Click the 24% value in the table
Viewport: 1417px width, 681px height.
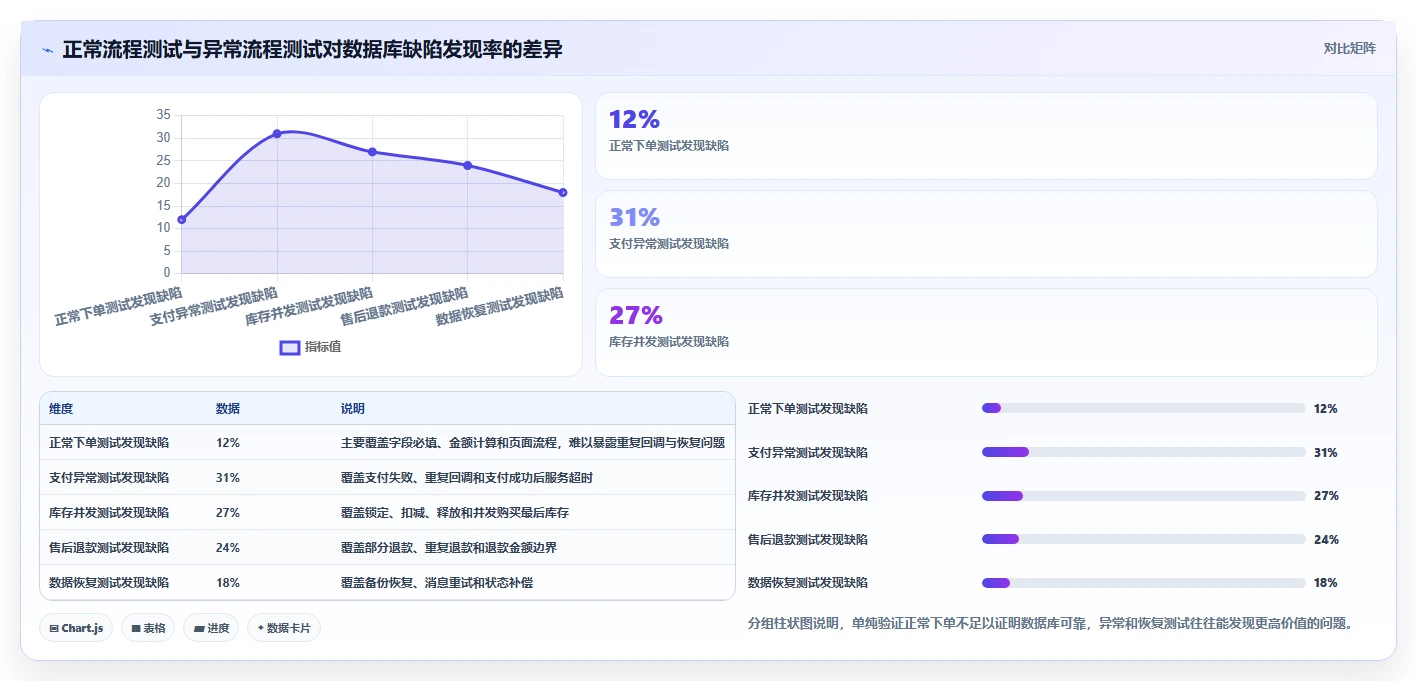[x=228, y=547]
